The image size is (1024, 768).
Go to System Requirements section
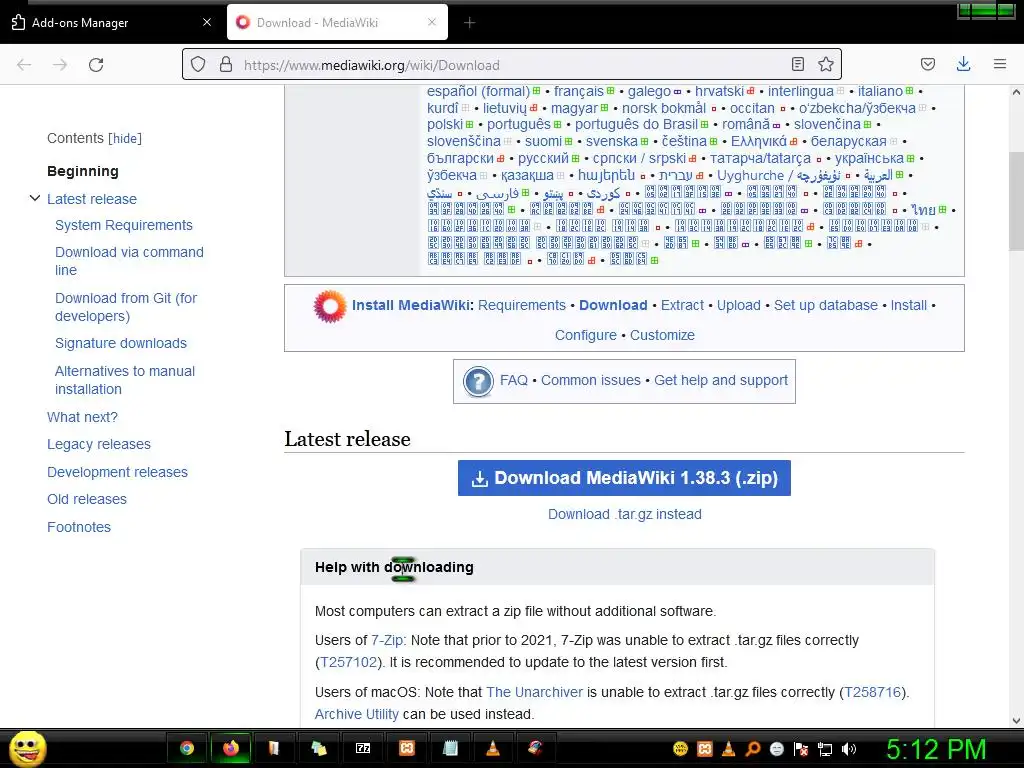(124, 225)
